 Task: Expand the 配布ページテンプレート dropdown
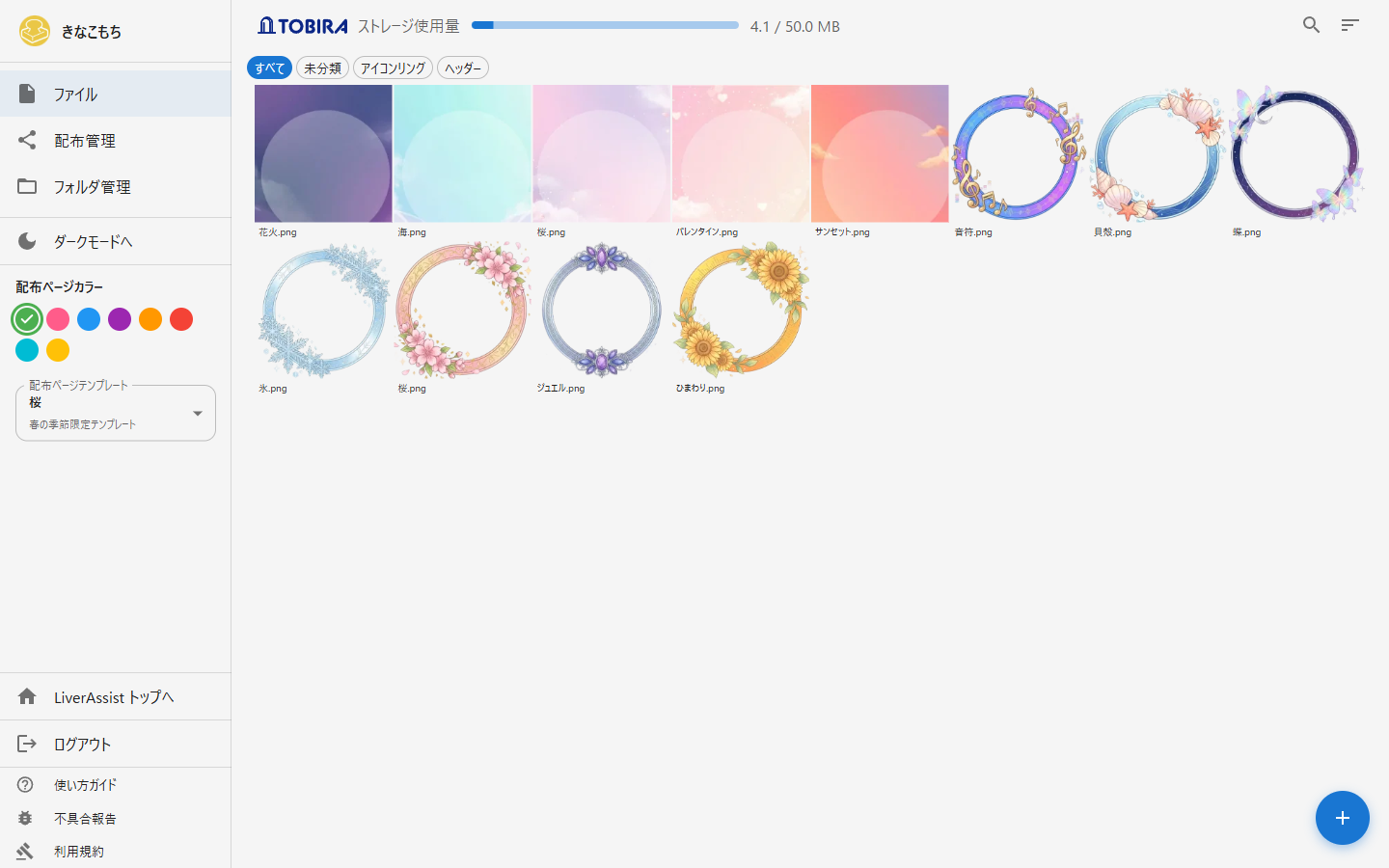115,413
